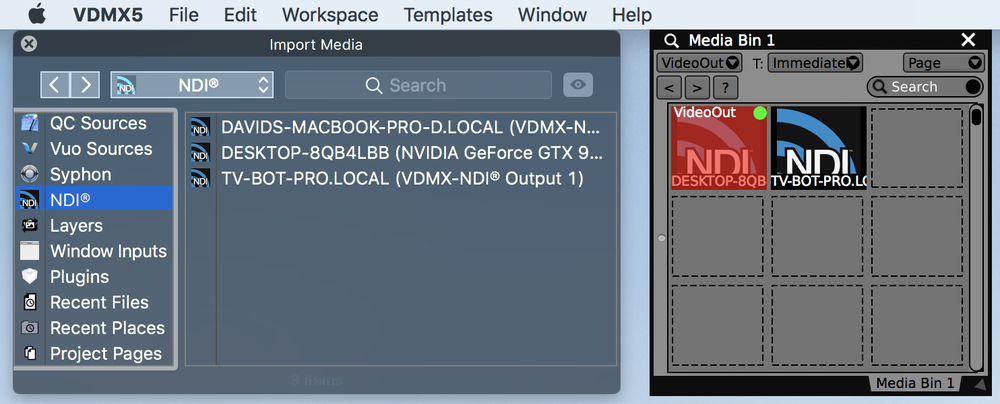Open the File menu

click(x=184, y=15)
